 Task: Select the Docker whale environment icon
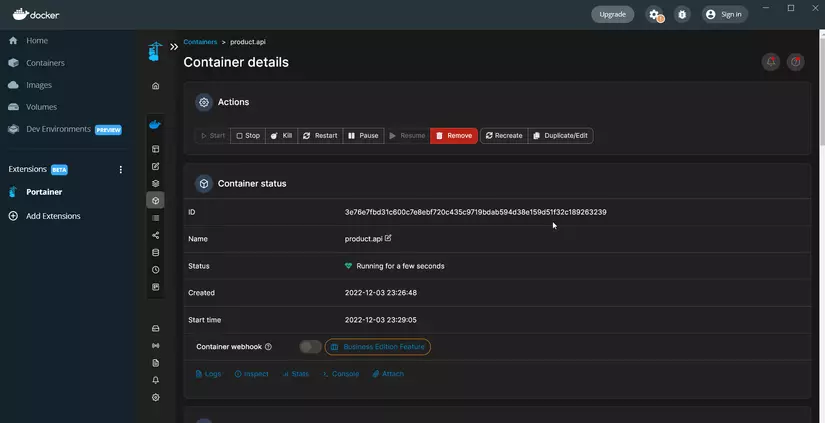point(155,125)
